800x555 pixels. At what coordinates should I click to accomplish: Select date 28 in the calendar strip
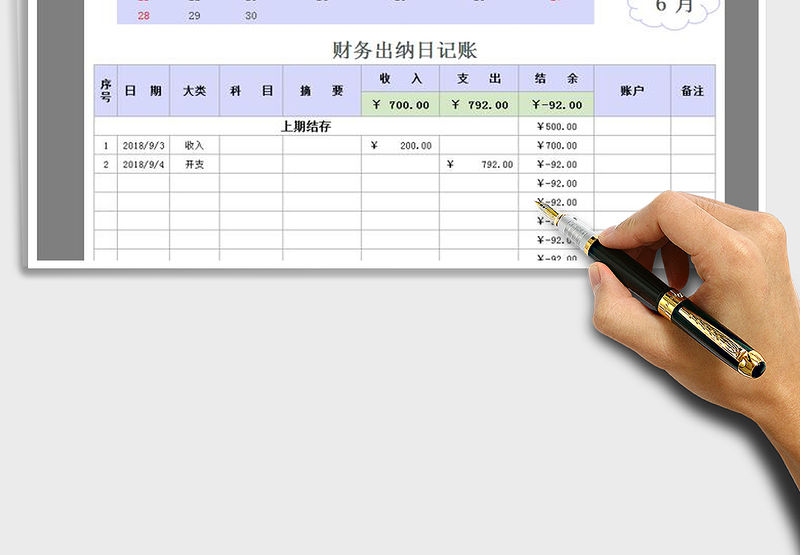tap(143, 16)
